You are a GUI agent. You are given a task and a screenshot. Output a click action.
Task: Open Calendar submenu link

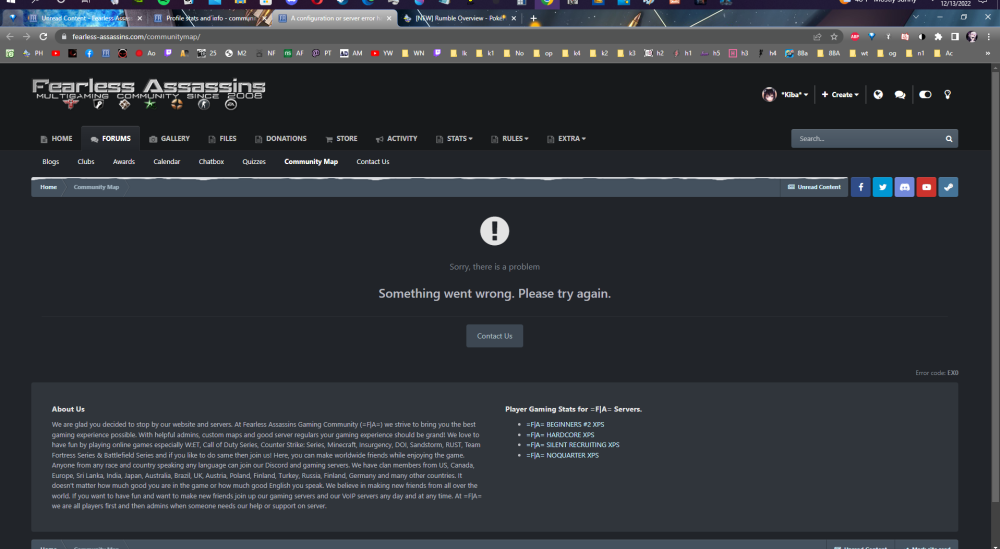point(166,162)
